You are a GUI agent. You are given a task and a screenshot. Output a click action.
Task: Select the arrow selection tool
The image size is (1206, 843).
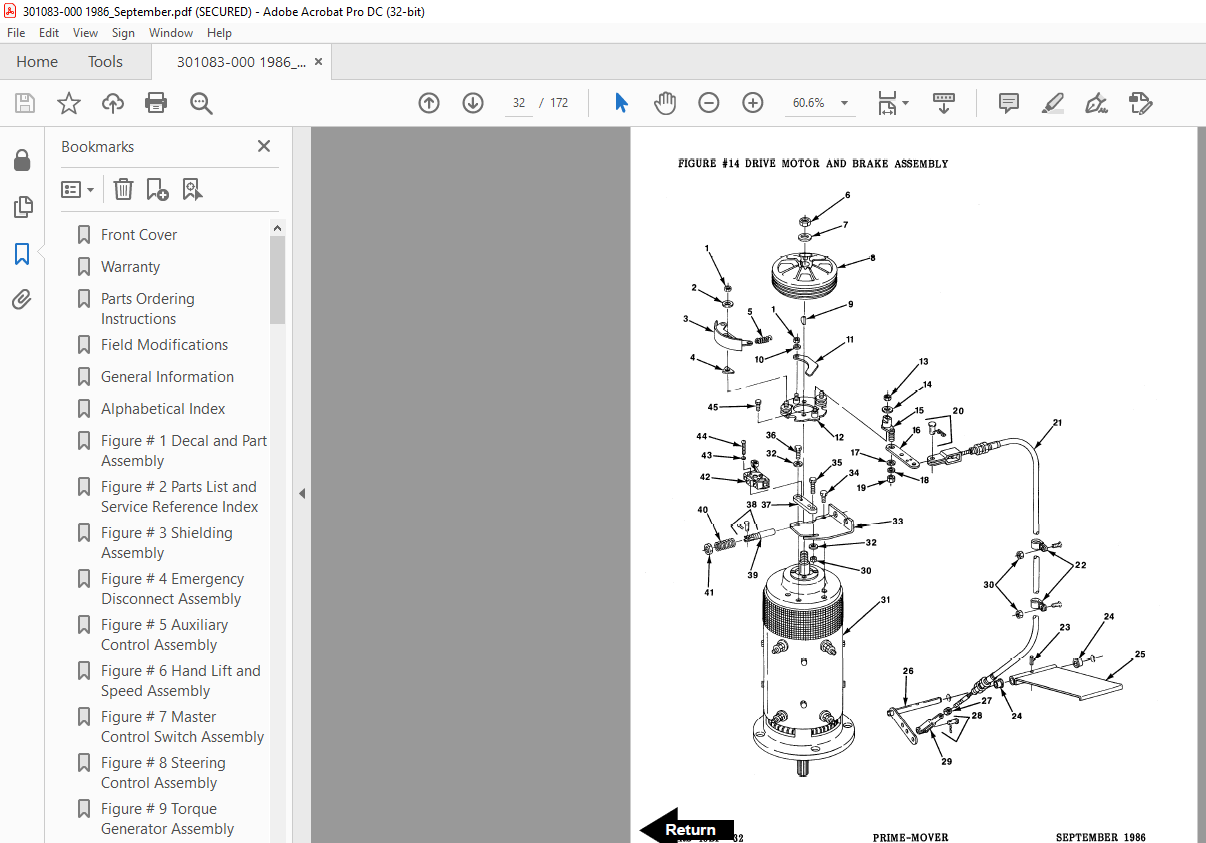[621, 103]
